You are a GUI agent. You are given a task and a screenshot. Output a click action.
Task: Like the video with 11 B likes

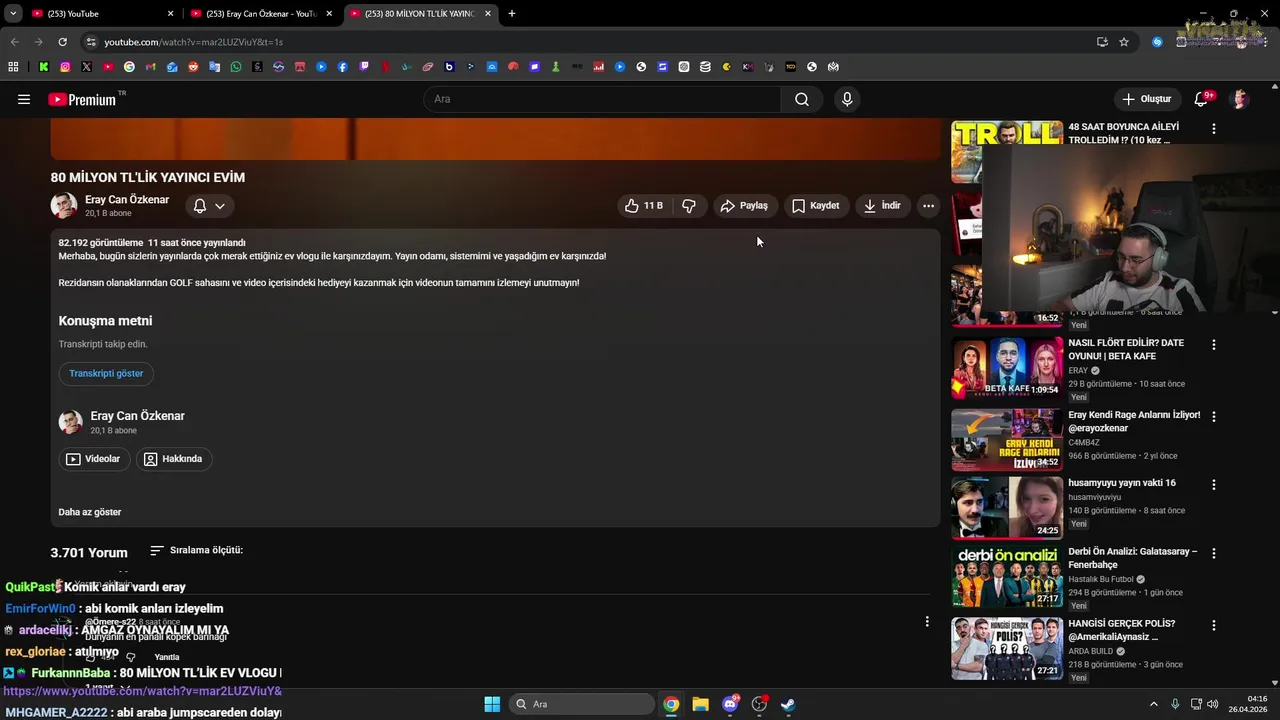point(643,206)
